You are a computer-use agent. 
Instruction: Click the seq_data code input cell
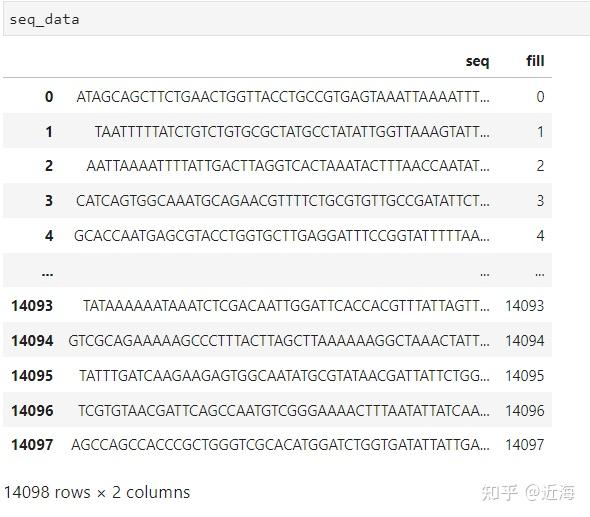(x=297, y=20)
